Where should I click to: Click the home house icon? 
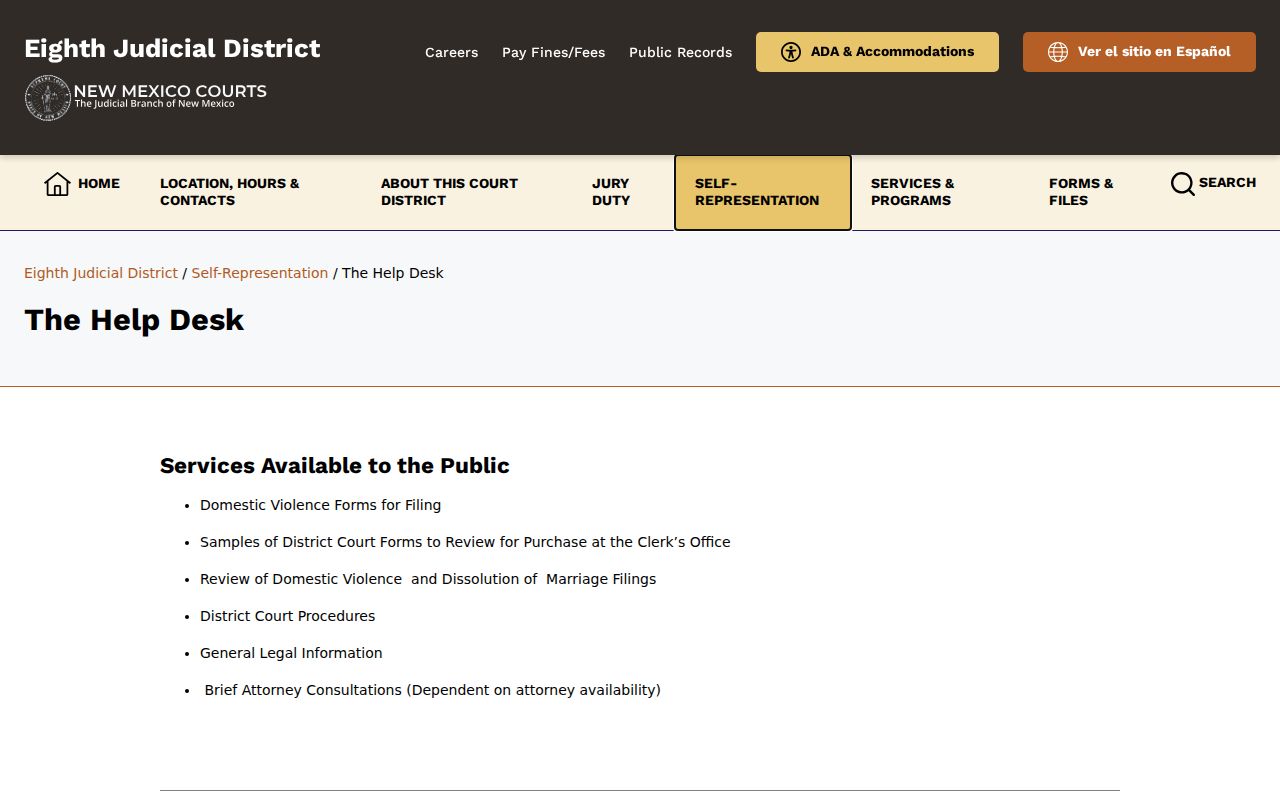coord(57,184)
